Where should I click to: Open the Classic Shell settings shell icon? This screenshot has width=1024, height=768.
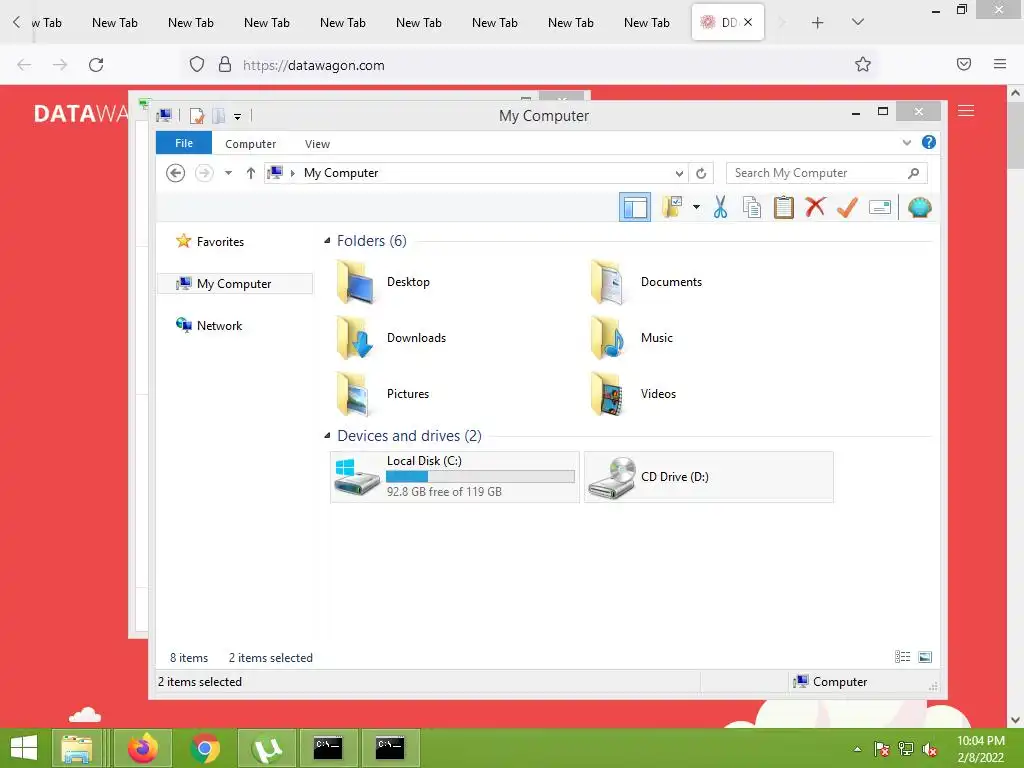tap(920, 208)
